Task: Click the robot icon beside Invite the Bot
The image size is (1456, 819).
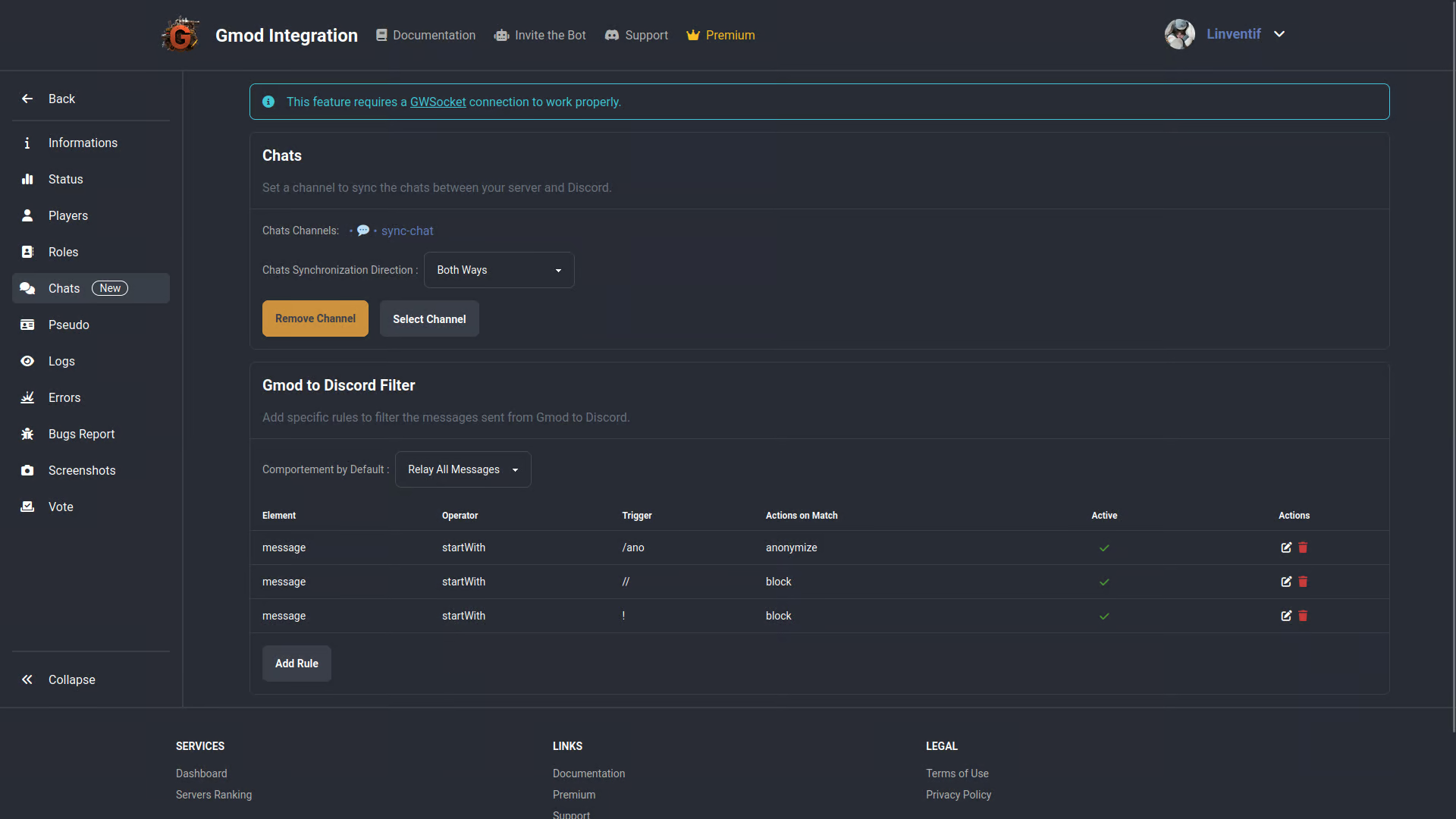Action: [501, 35]
